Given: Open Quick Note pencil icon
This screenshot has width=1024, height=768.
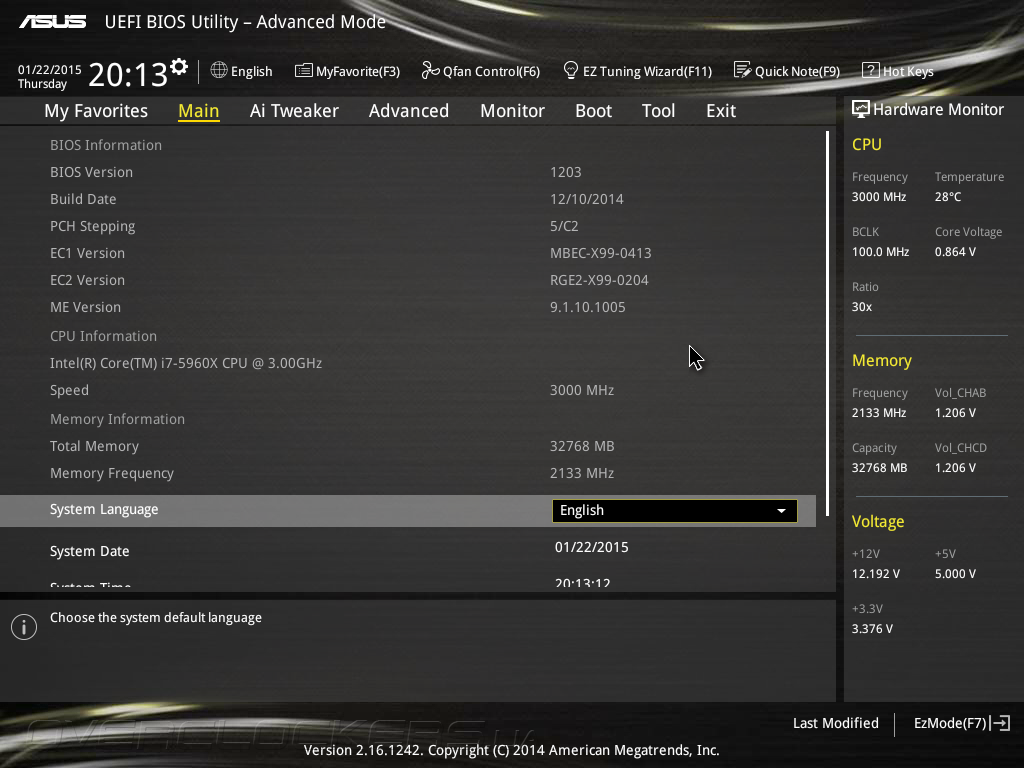Looking at the screenshot, I should click(742, 70).
